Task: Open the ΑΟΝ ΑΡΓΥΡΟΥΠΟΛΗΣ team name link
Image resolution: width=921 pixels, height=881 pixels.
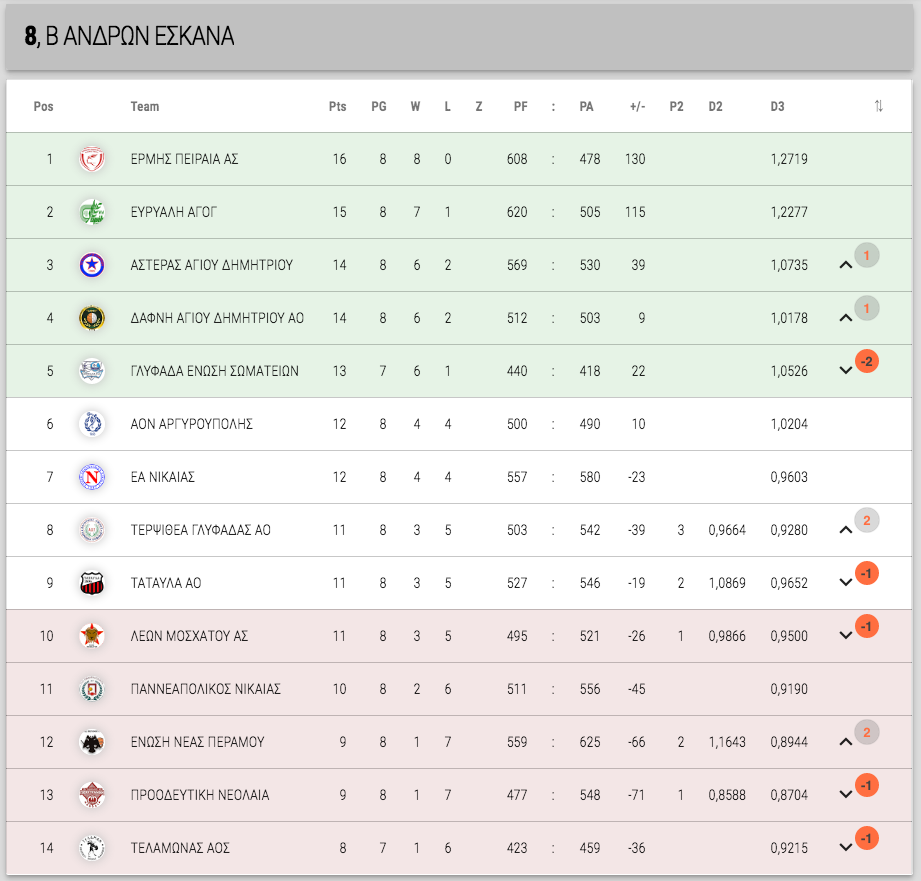Action: 191,424
